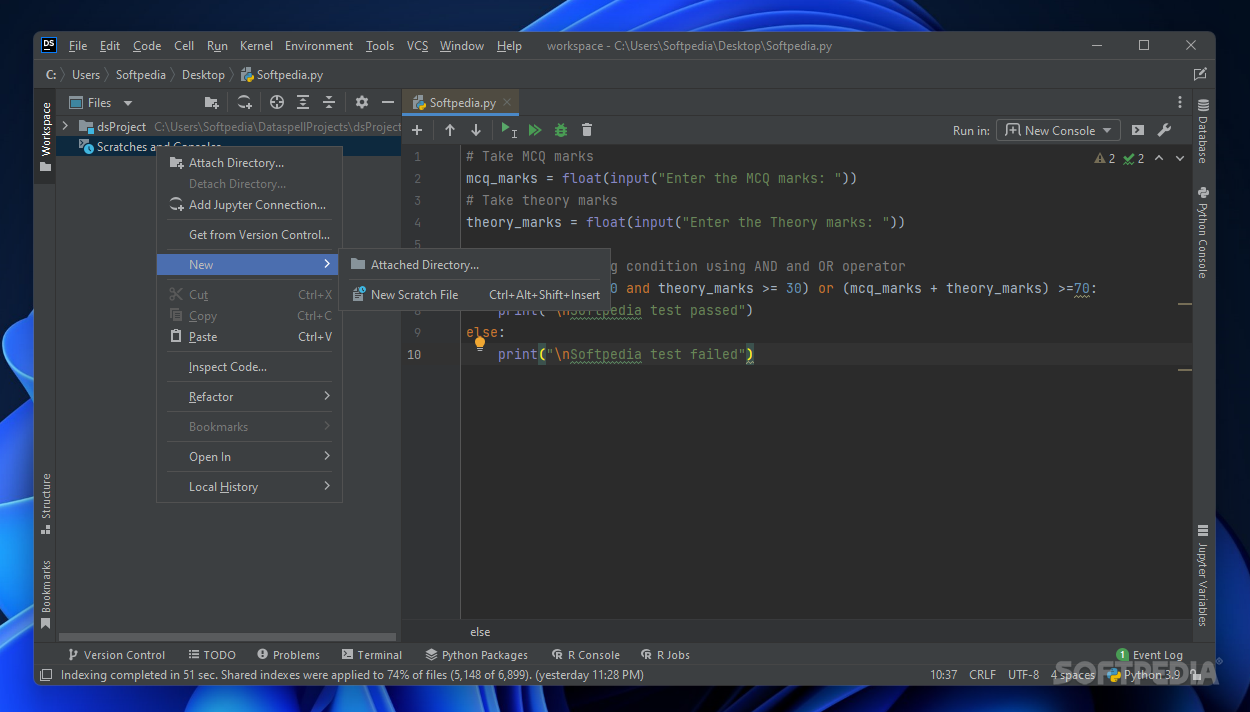Open the Problems tool window
Screen dimensions: 1250x712
[289, 655]
